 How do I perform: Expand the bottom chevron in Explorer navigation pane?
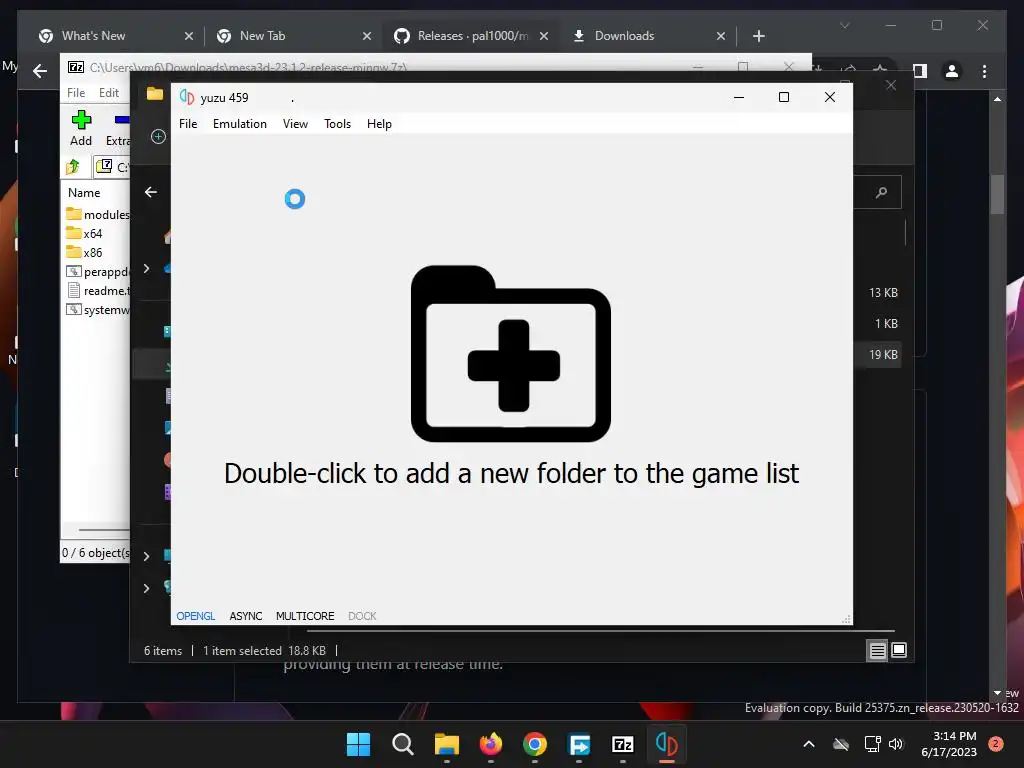coord(146,588)
